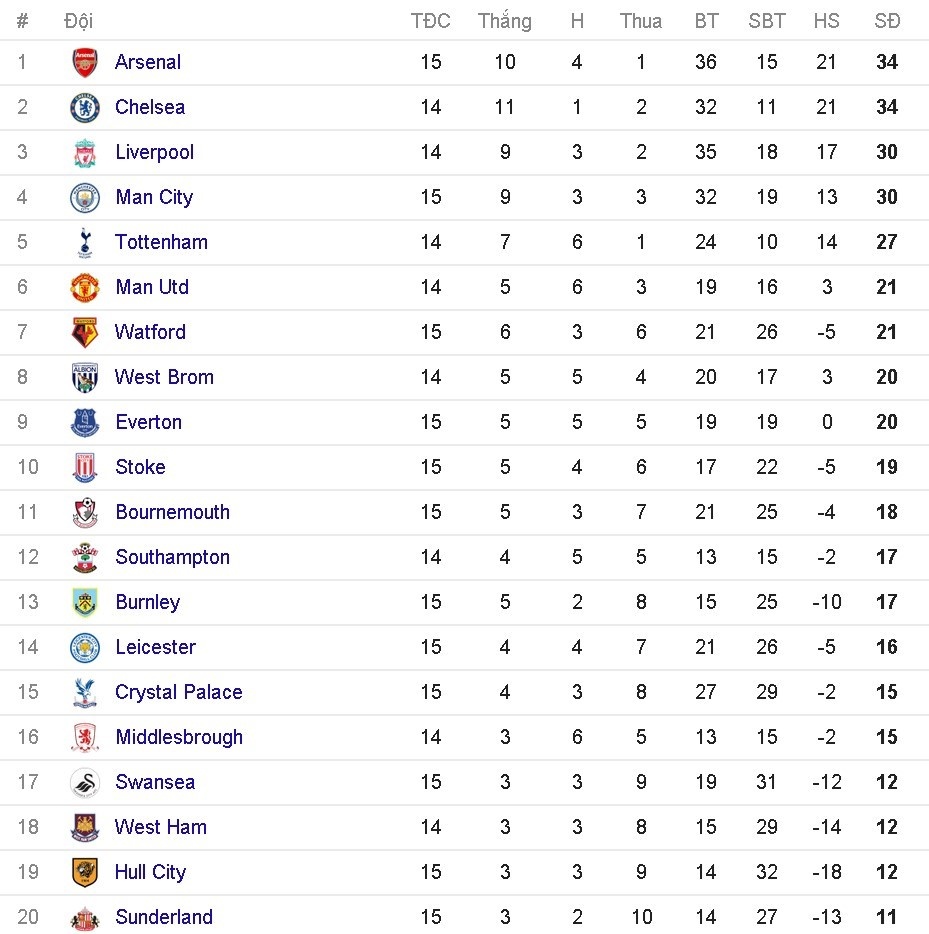Click the Thắng wins column header

pyautogui.click(x=505, y=21)
